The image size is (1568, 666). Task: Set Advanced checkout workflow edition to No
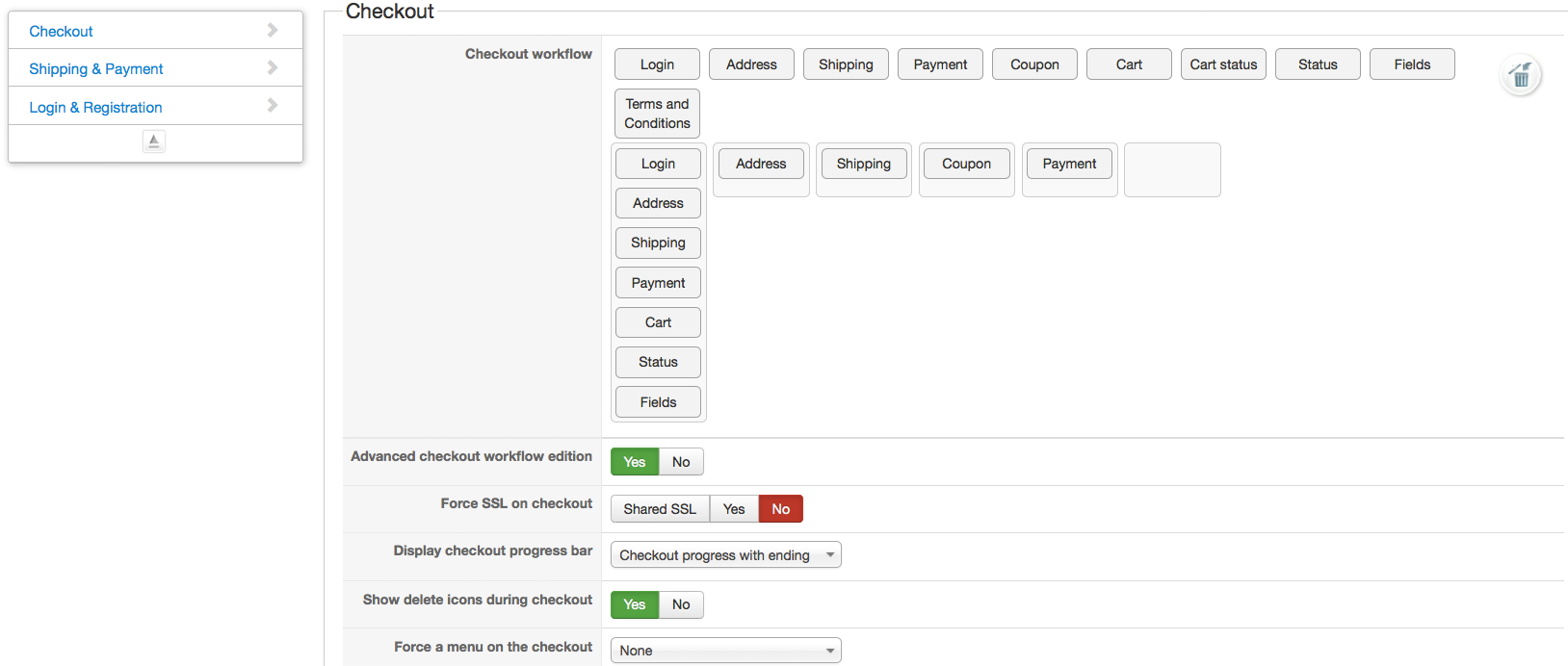pyautogui.click(x=681, y=462)
